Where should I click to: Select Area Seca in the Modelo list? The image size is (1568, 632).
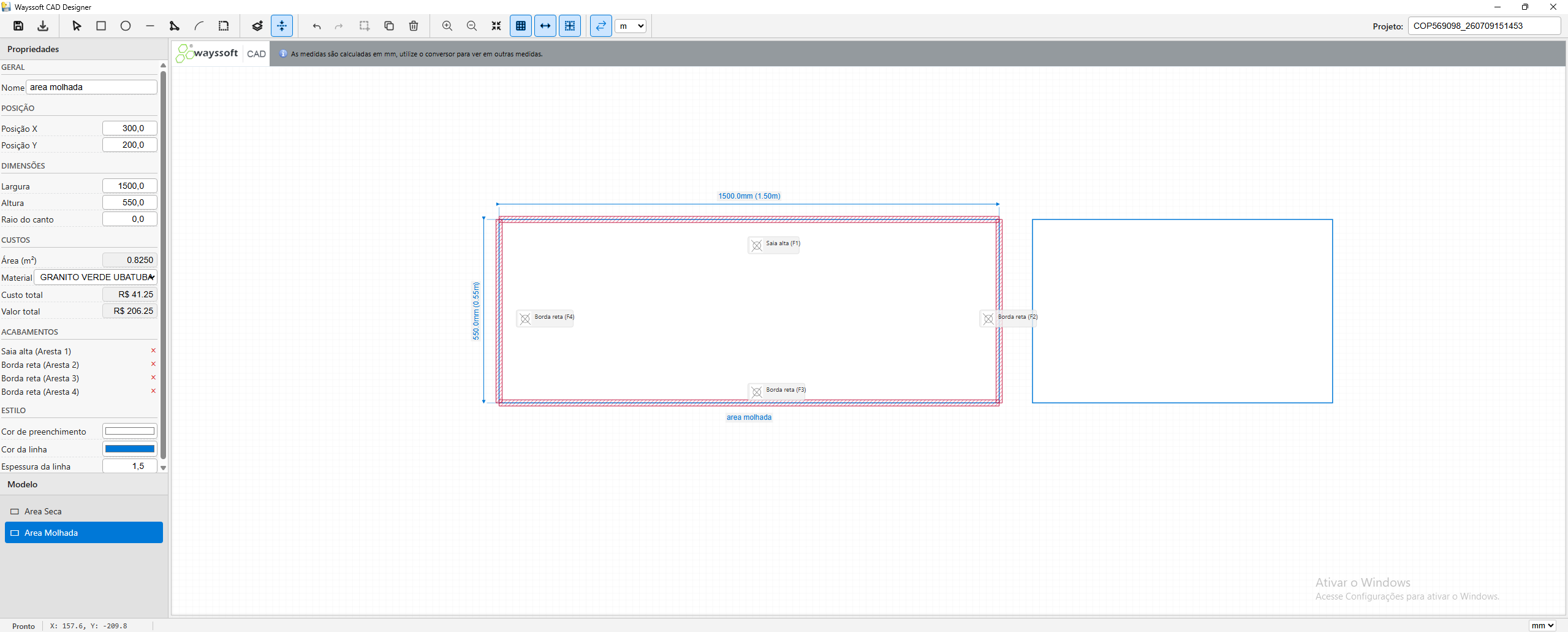click(x=84, y=511)
